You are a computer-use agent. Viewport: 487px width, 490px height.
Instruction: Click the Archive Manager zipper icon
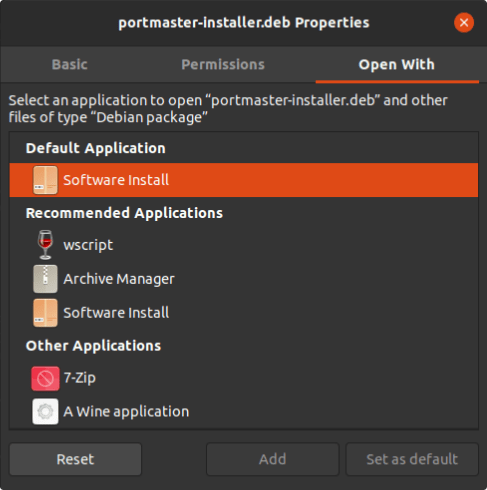(x=45, y=279)
